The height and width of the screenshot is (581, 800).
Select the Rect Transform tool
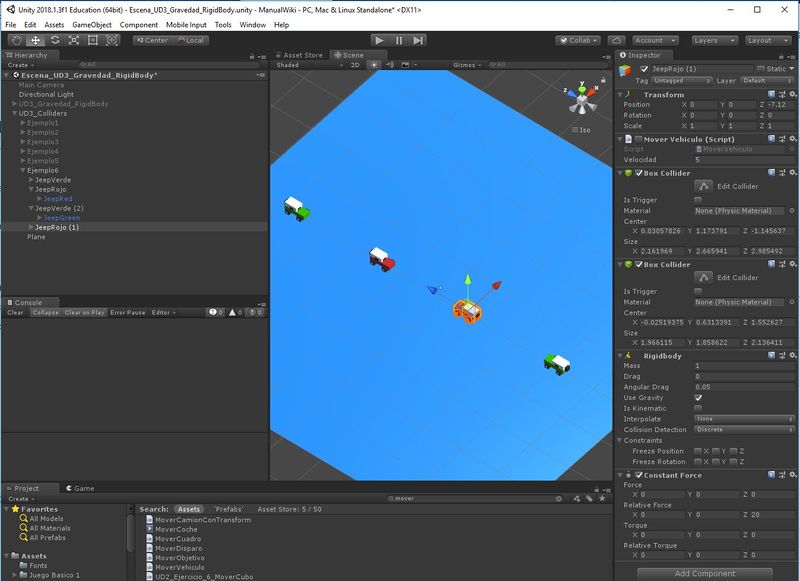pos(92,40)
